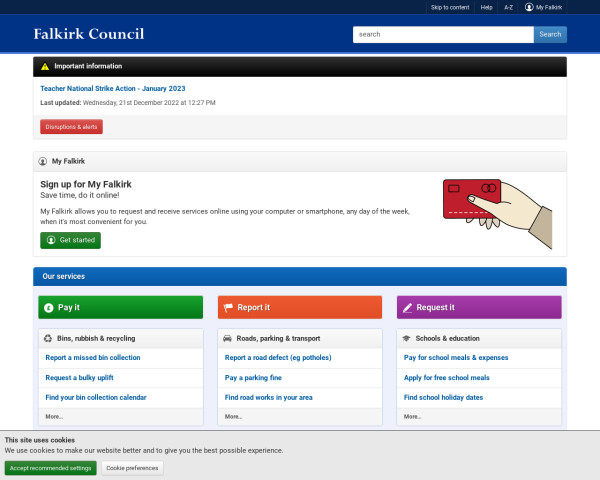Click the My Falkirk user icon in top bar
Screen dimensions: 600x480
(x=529, y=7)
